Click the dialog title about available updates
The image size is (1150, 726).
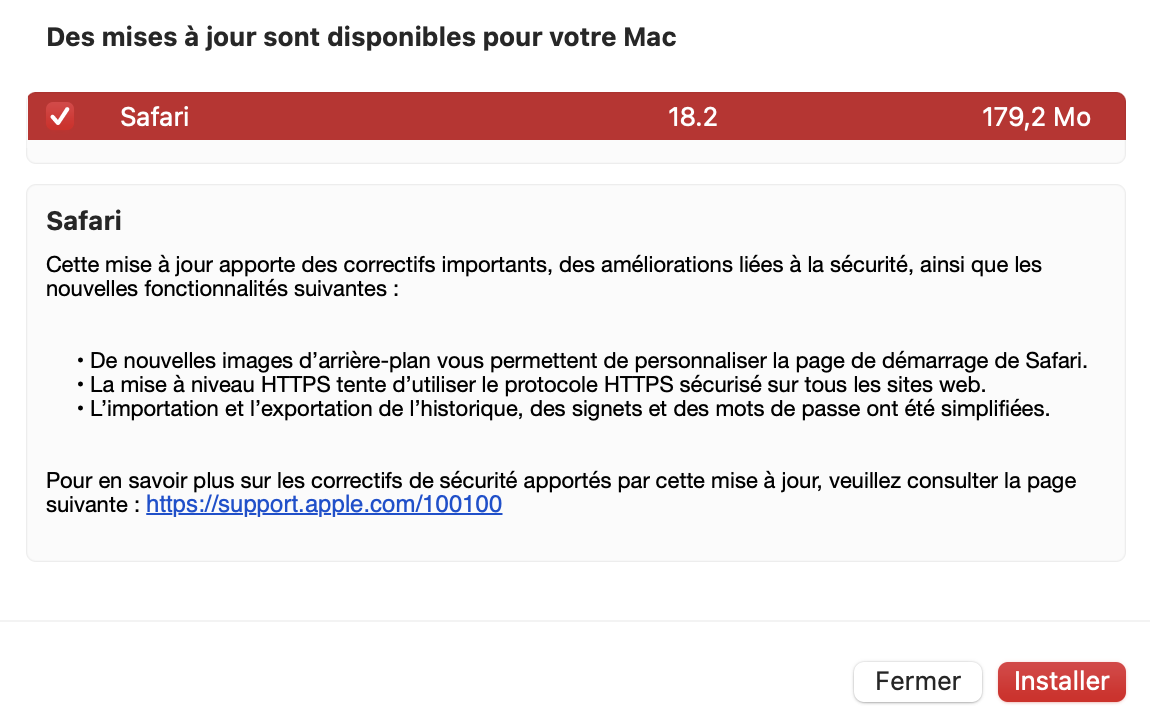tap(361, 38)
